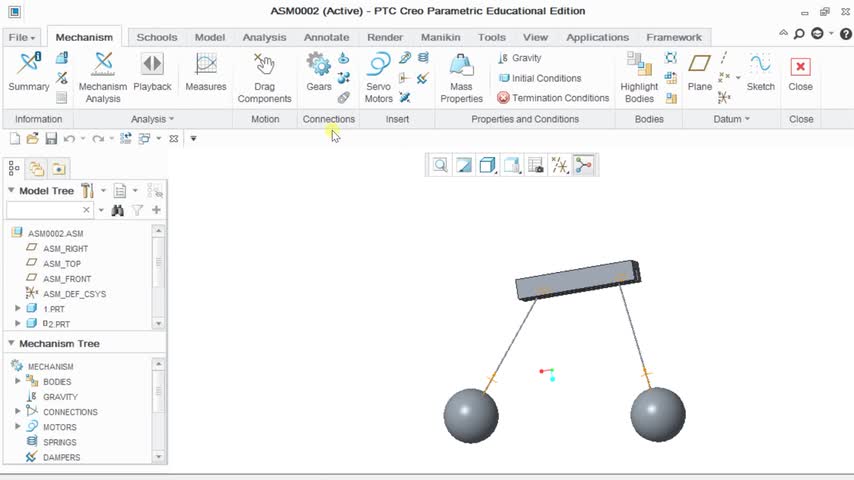Open the Playback tool

pyautogui.click(x=152, y=71)
